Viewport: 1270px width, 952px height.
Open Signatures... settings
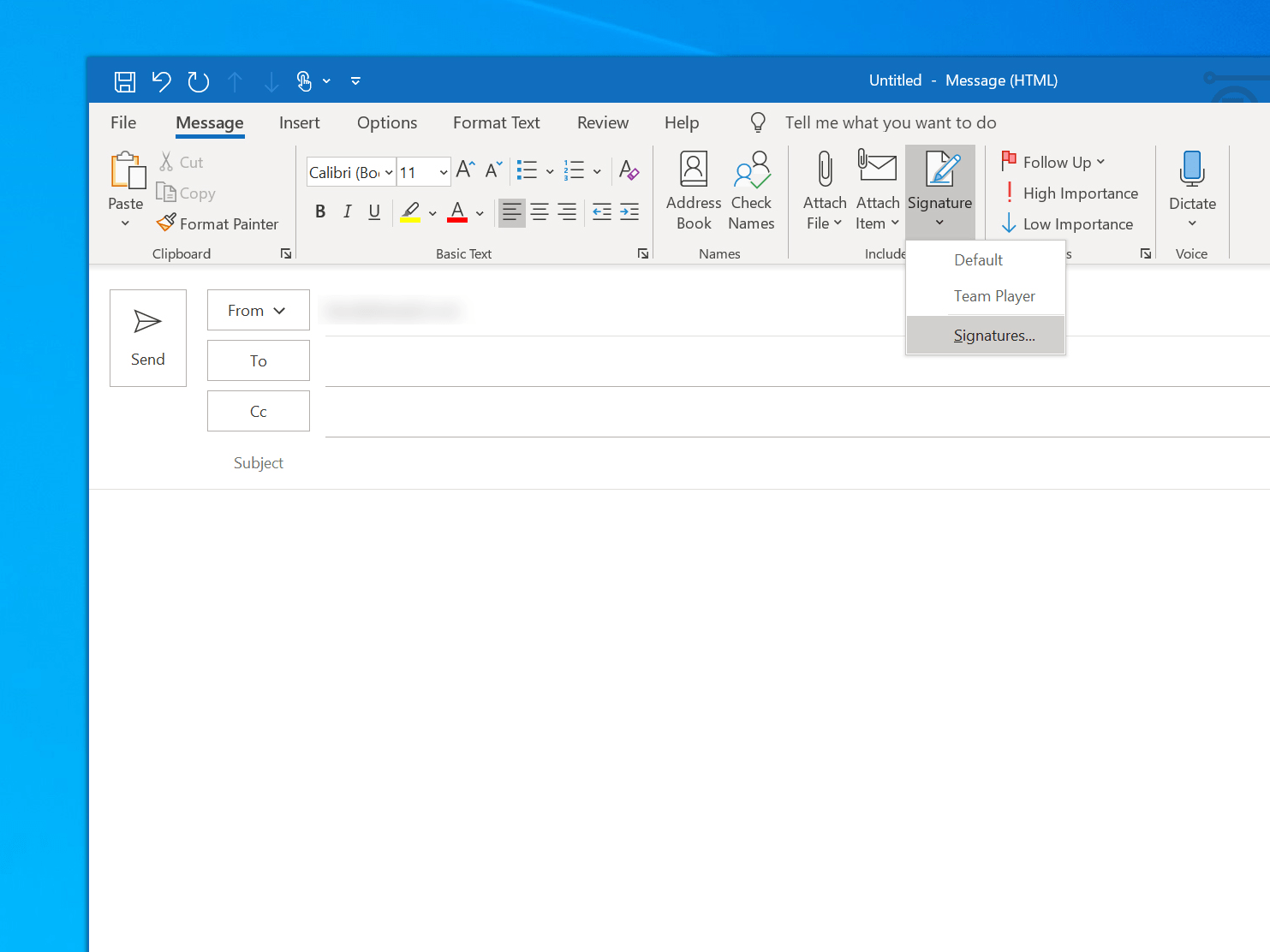(986, 336)
